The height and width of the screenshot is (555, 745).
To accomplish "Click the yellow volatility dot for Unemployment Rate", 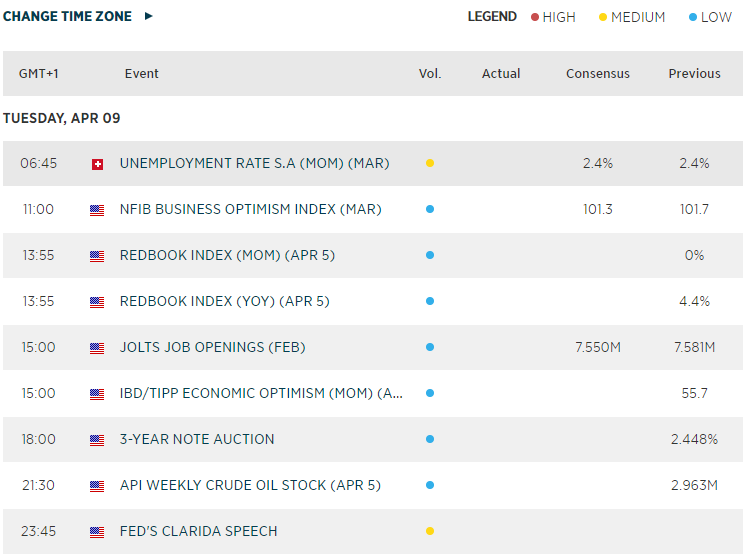I will (x=430, y=163).
